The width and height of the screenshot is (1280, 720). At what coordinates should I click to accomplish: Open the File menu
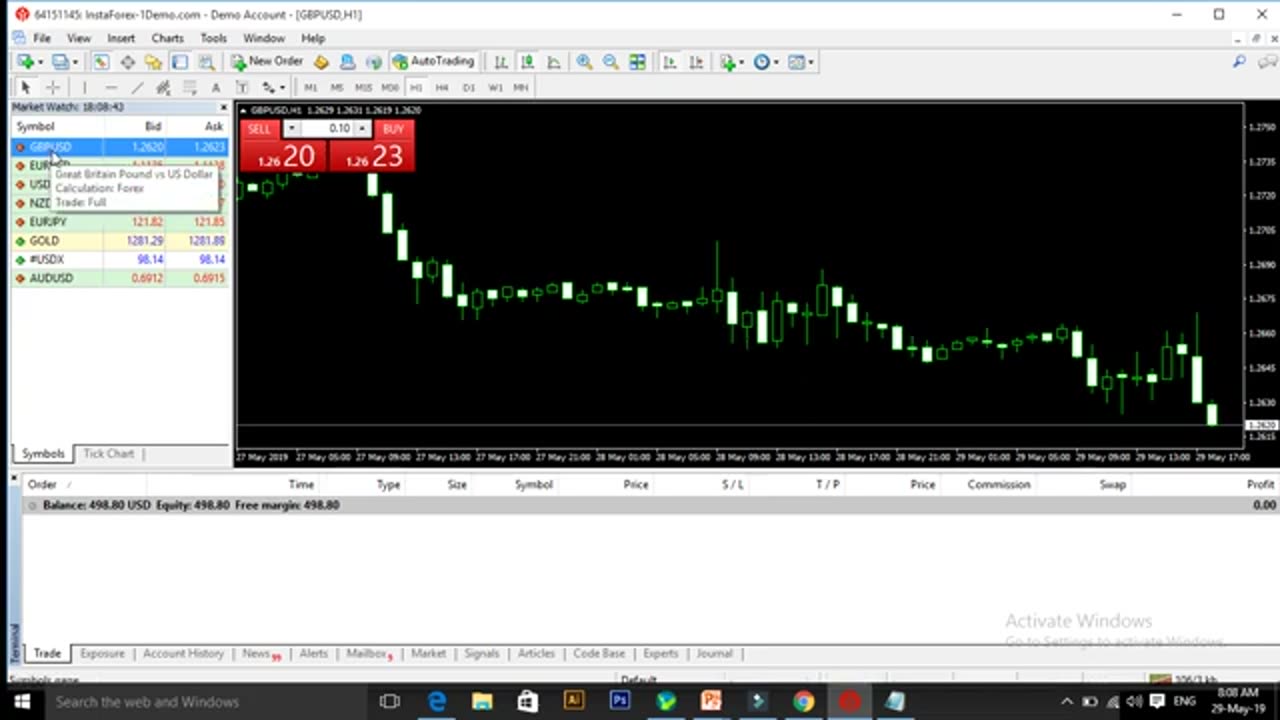click(42, 38)
